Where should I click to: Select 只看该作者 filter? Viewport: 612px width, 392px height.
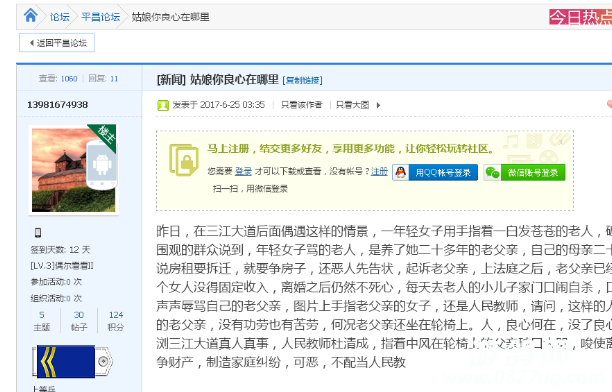[302, 105]
